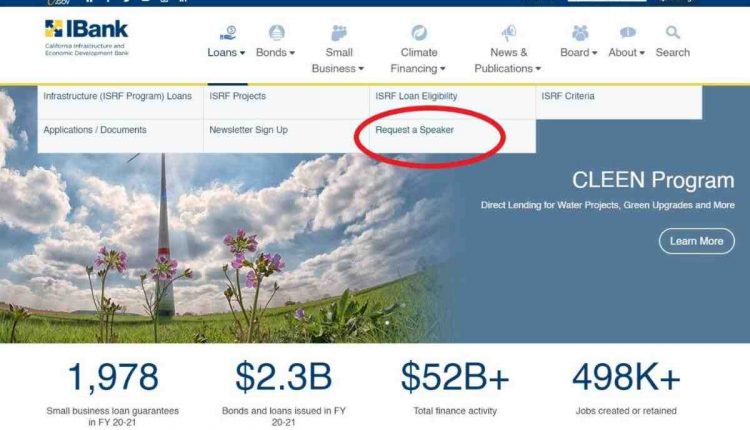
Task: Click the Climate Financing leaf icon
Action: [419, 33]
